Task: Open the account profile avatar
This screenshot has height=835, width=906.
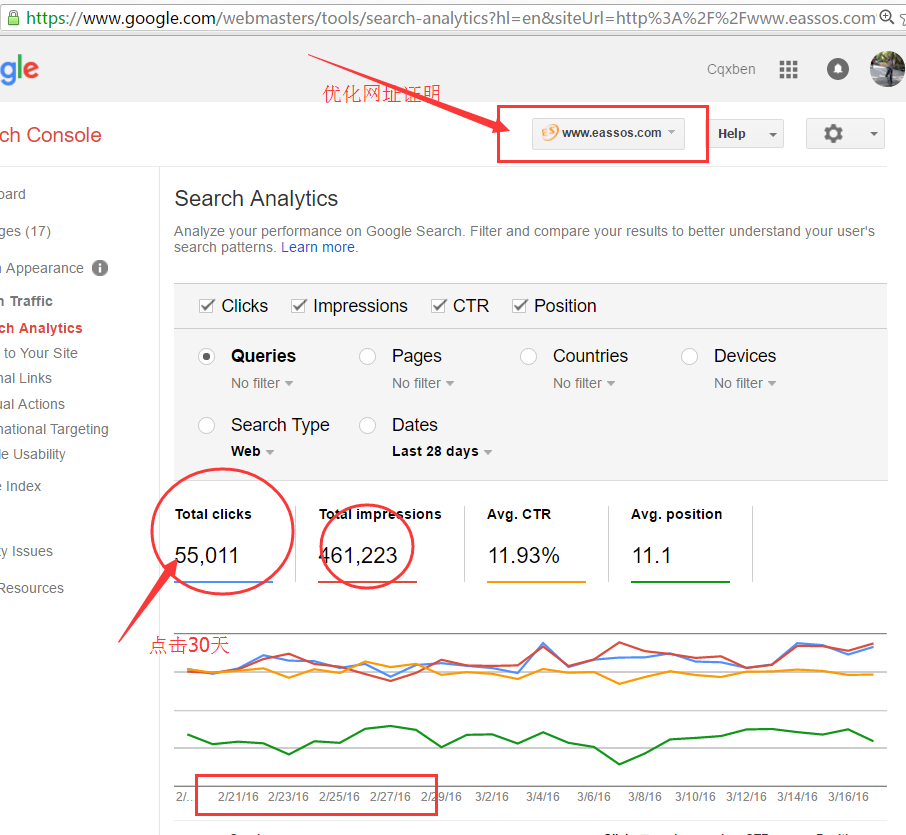Action: click(887, 69)
